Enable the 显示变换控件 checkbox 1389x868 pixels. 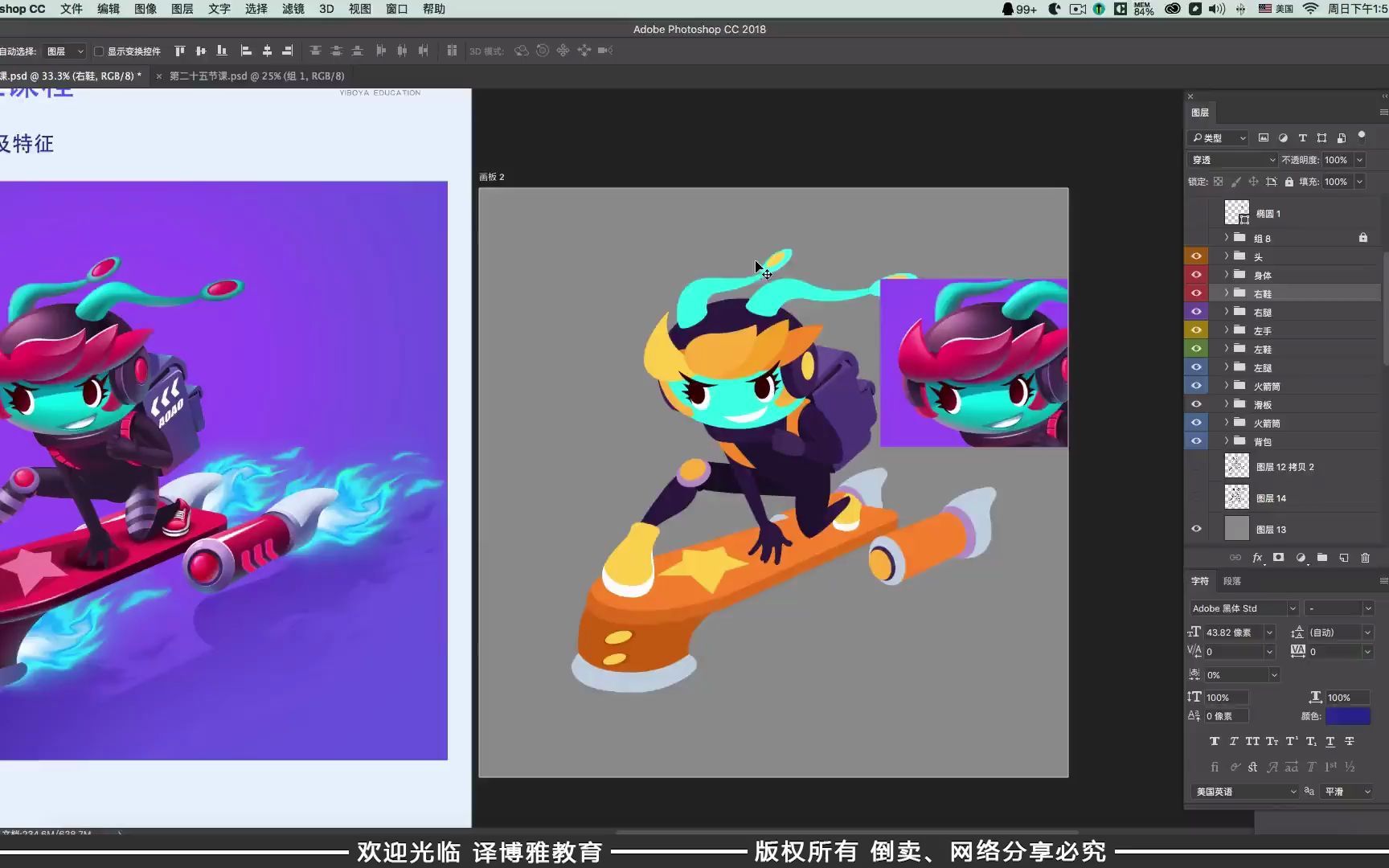pyautogui.click(x=99, y=51)
